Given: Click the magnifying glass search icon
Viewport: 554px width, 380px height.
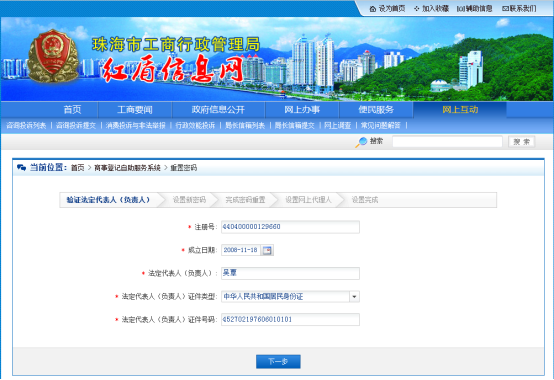Looking at the screenshot, I should point(361,142).
